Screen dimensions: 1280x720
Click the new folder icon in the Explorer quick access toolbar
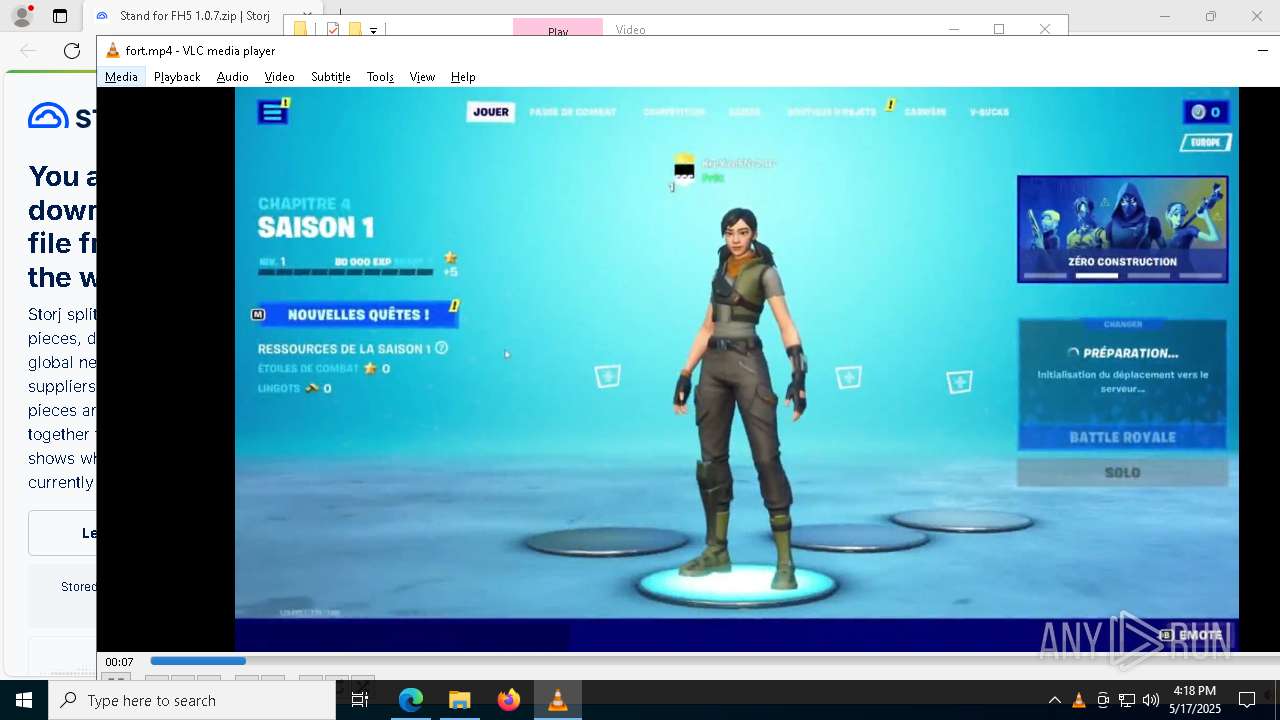(354, 30)
